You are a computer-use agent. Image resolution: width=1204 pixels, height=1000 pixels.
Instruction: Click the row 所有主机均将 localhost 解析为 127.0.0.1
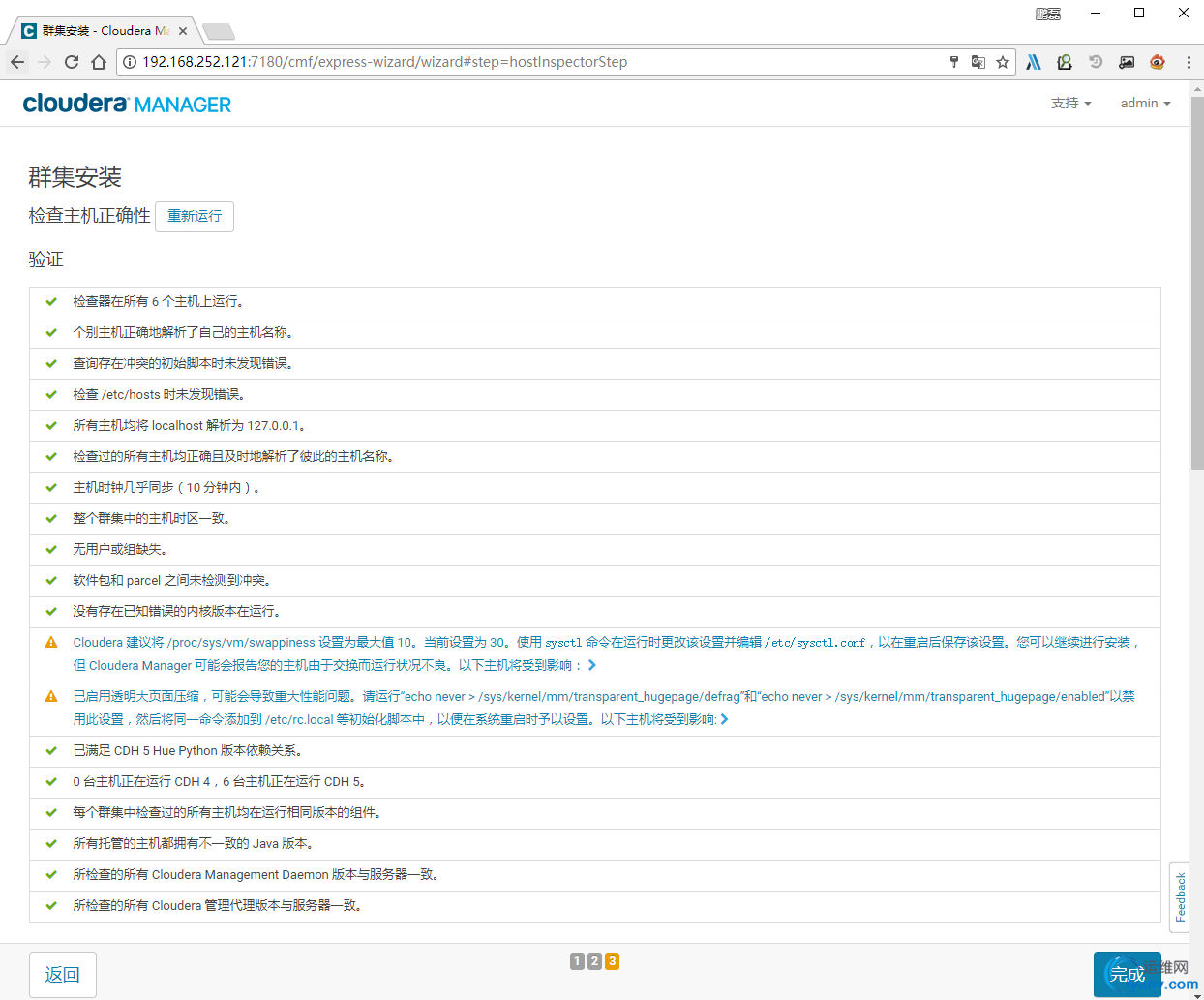(x=595, y=426)
